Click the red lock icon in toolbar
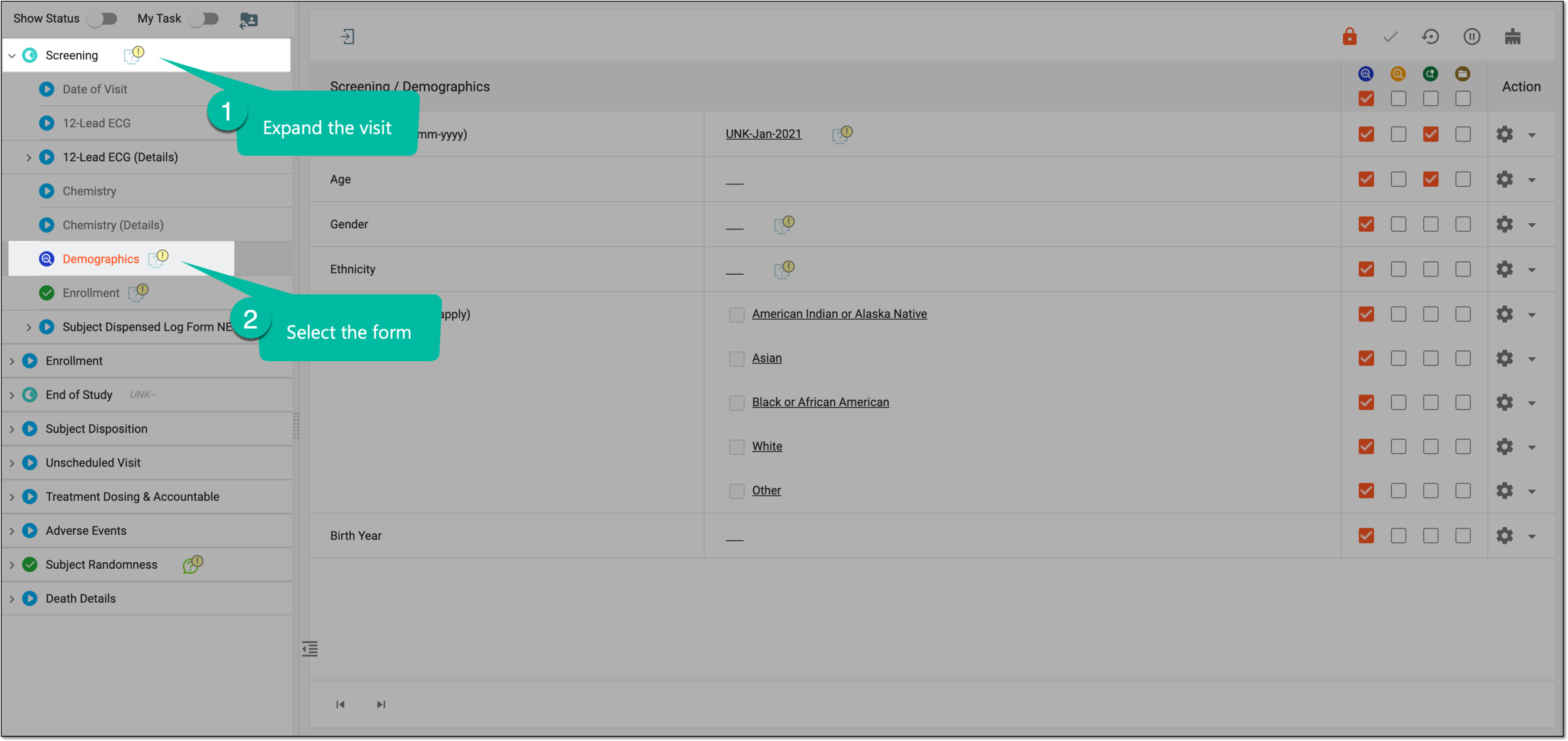This screenshot has height=741, width=1568. coord(1349,36)
